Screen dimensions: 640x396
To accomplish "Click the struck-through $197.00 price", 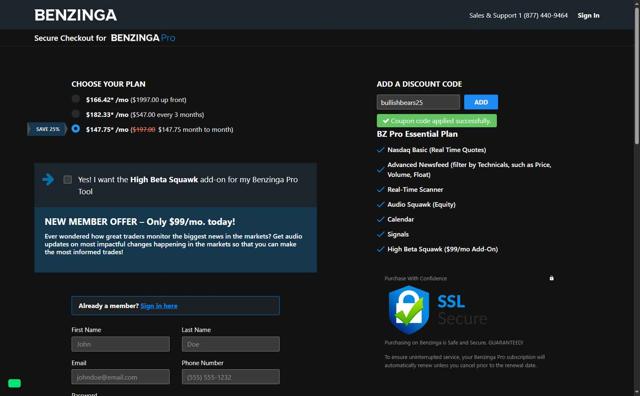I will click(143, 129).
